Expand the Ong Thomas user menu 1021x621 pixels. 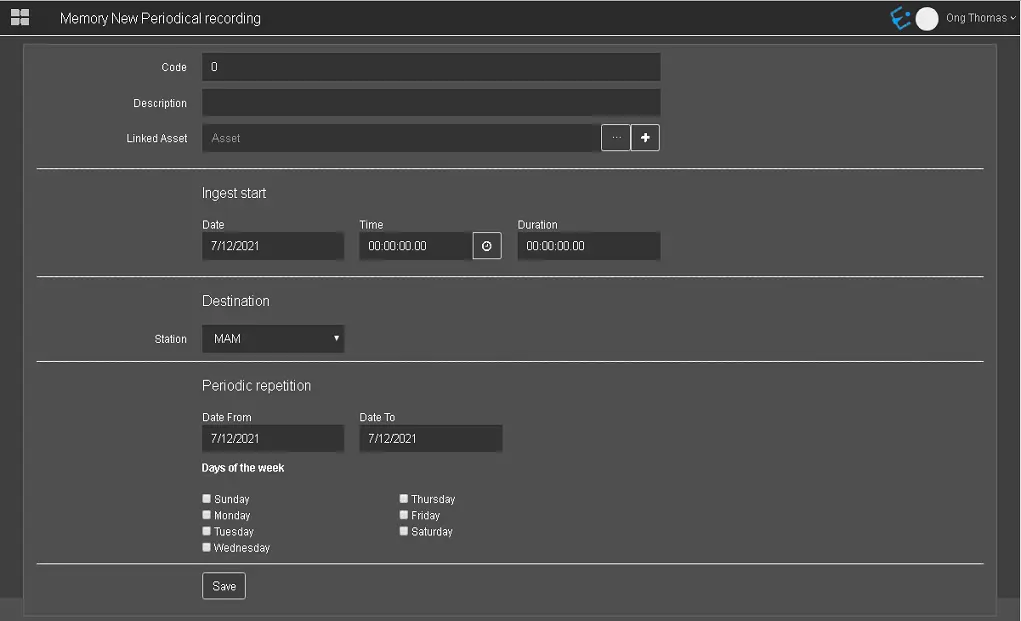(x=980, y=18)
